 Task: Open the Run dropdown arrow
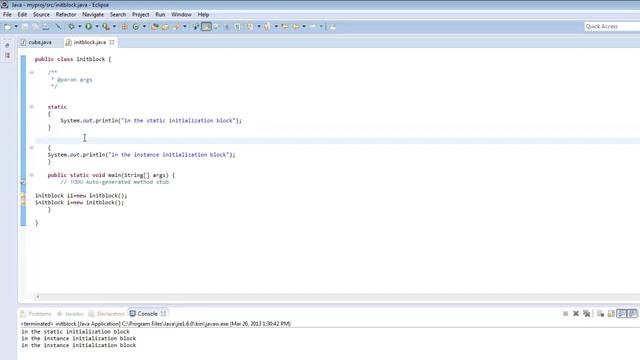pyautogui.click(x=97, y=27)
